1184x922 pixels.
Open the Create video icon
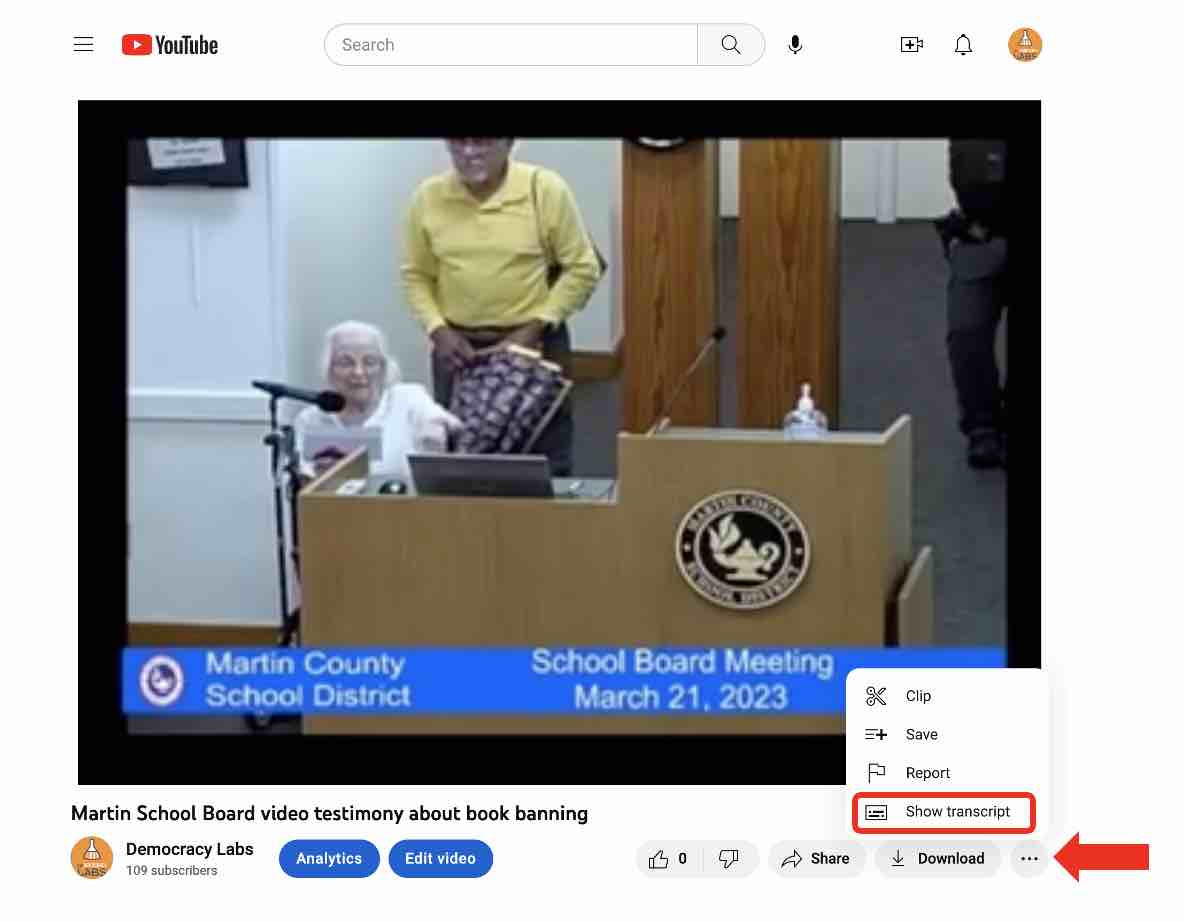pos(911,45)
